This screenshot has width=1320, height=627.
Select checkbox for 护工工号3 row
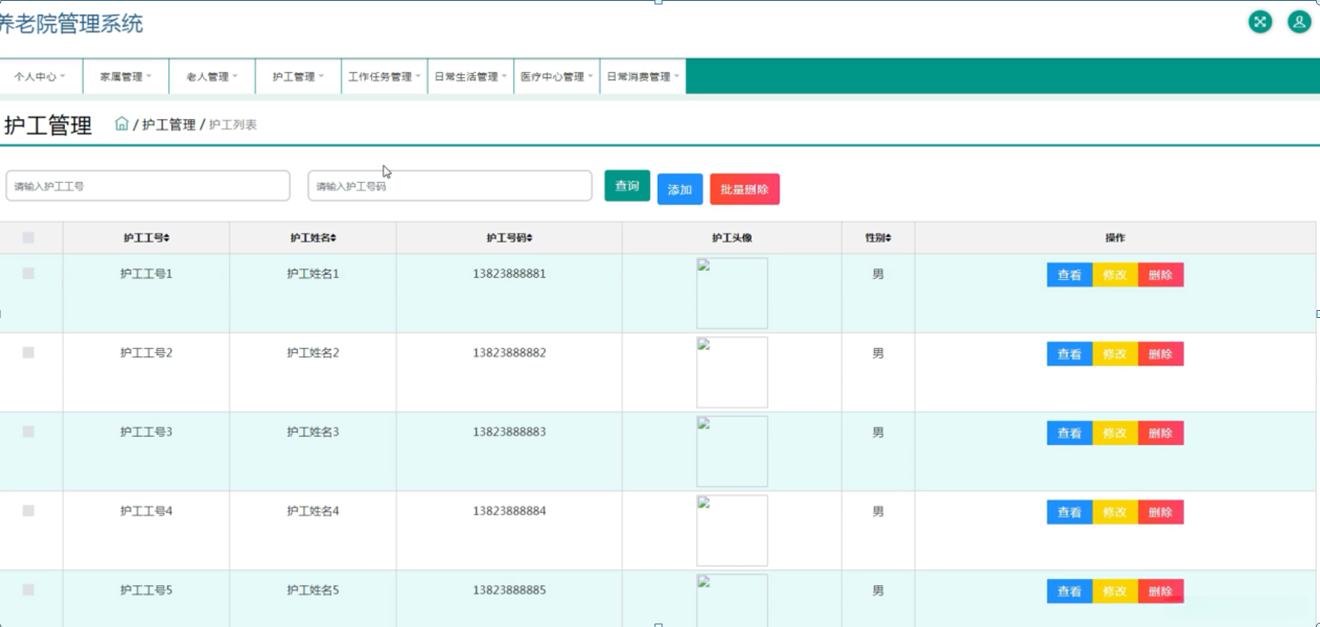(28, 432)
